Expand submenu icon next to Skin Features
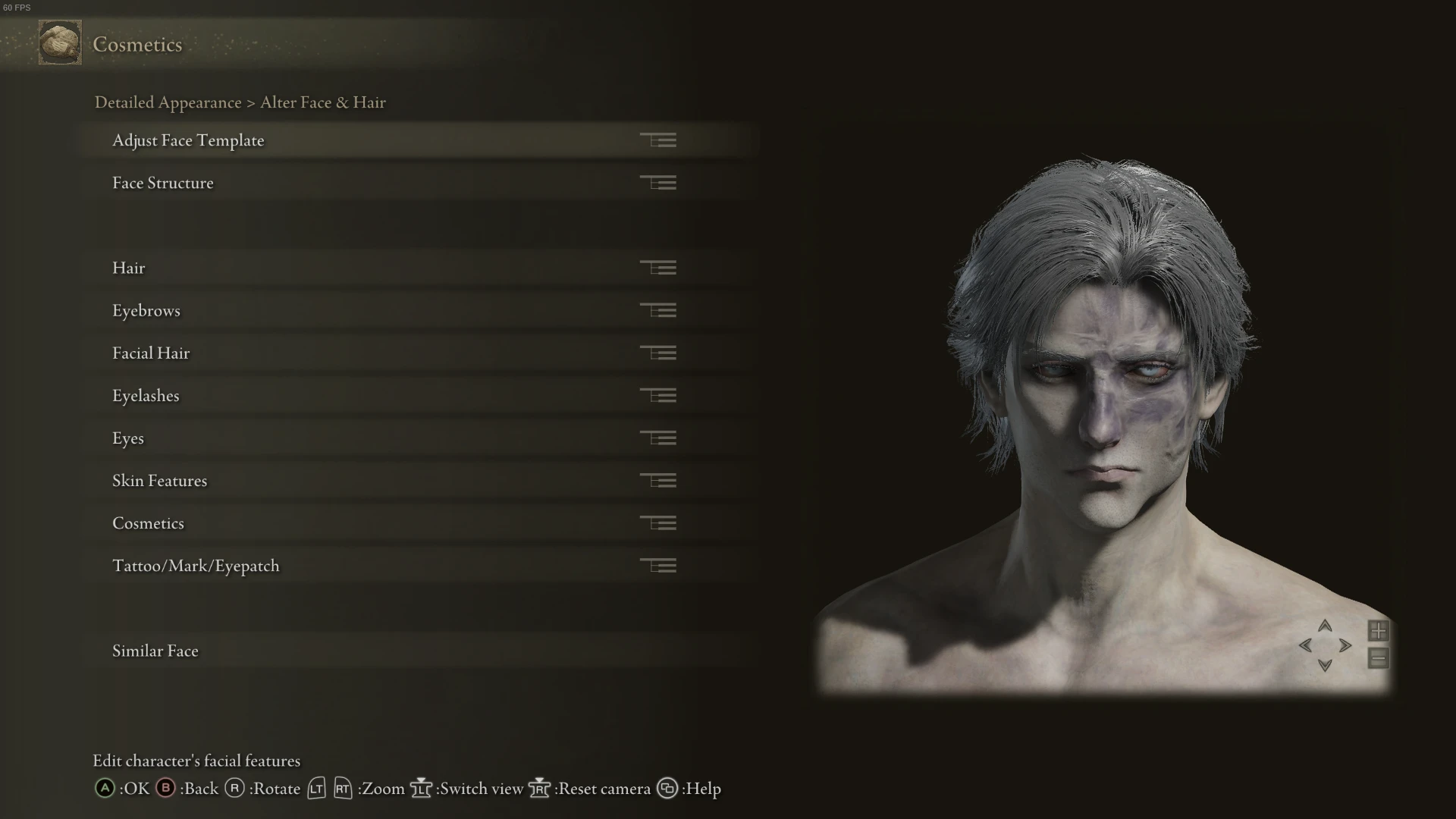 pyautogui.click(x=658, y=480)
